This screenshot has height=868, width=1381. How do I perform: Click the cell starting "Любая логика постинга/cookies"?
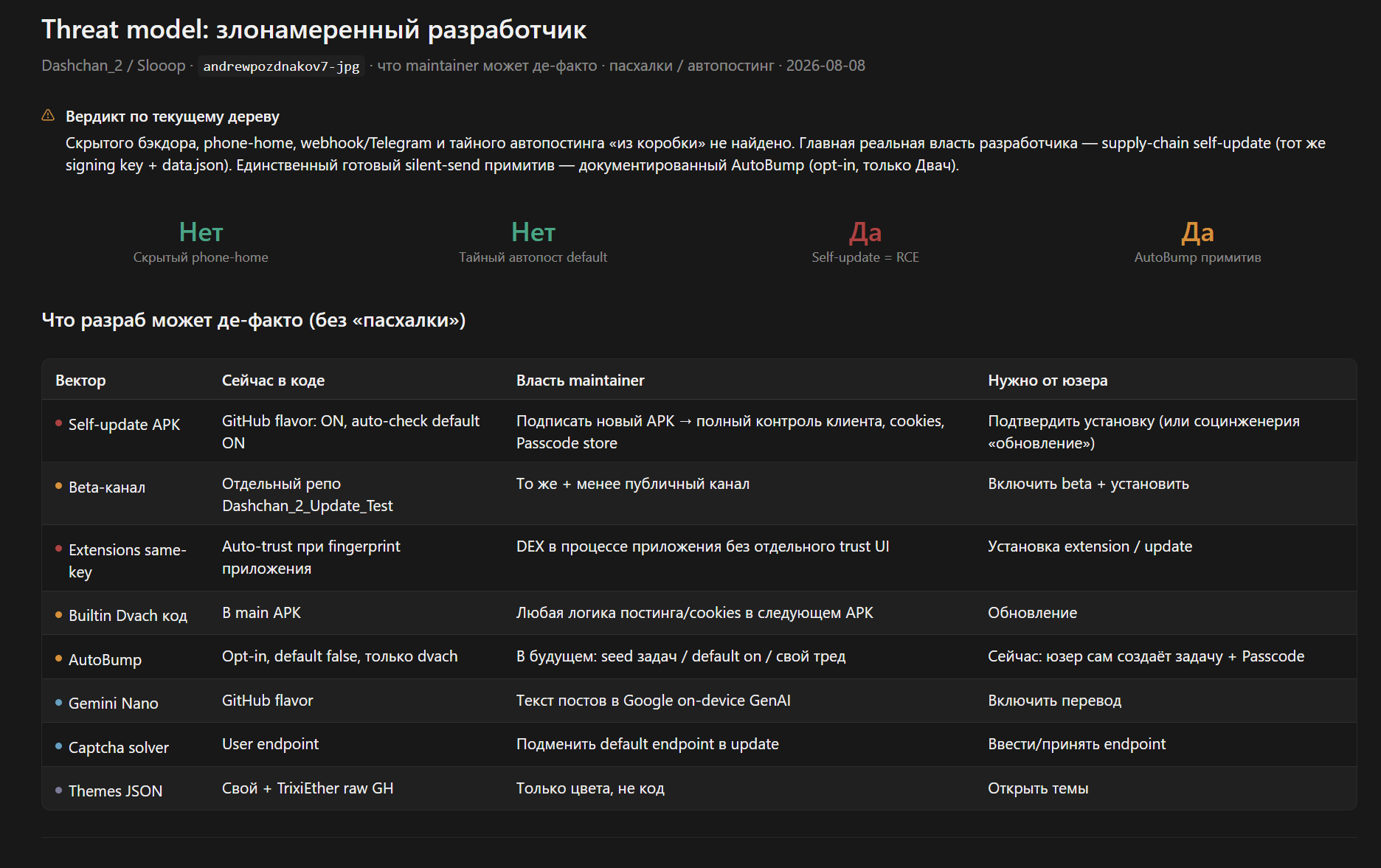pos(695,613)
